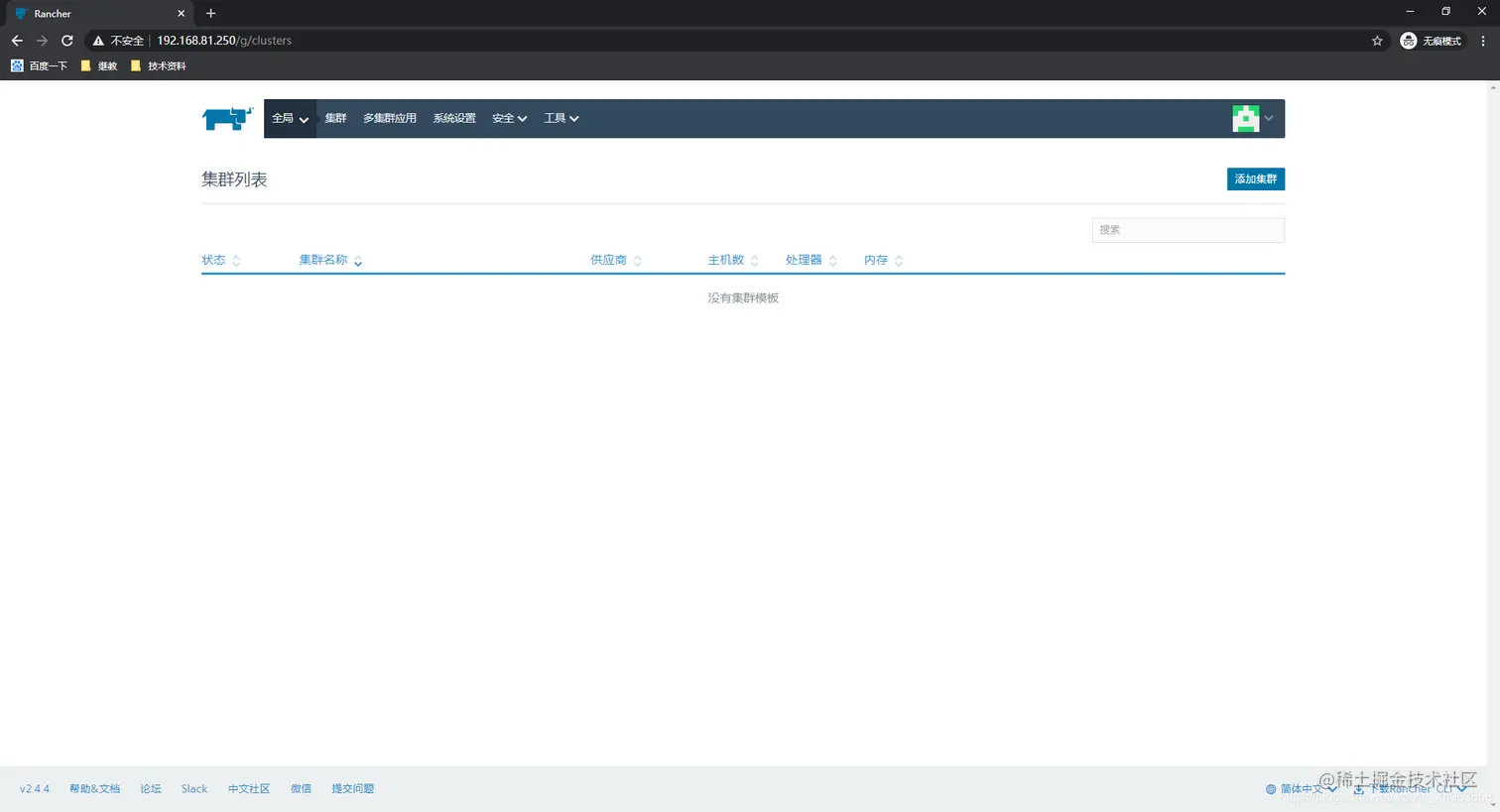The width and height of the screenshot is (1500, 812).
Task: Reload the current page
Action: pyautogui.click(x=67, y=41)
